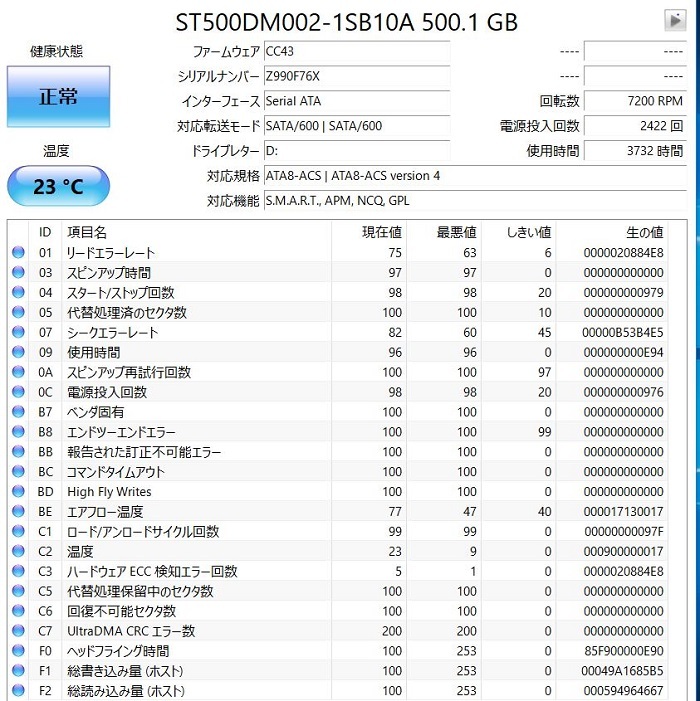Screen dimensions: 700x701
Task: Click the status circle for row C6 回復不可能セクタ数
Action: pyautogui.click(x=18, y=611)
